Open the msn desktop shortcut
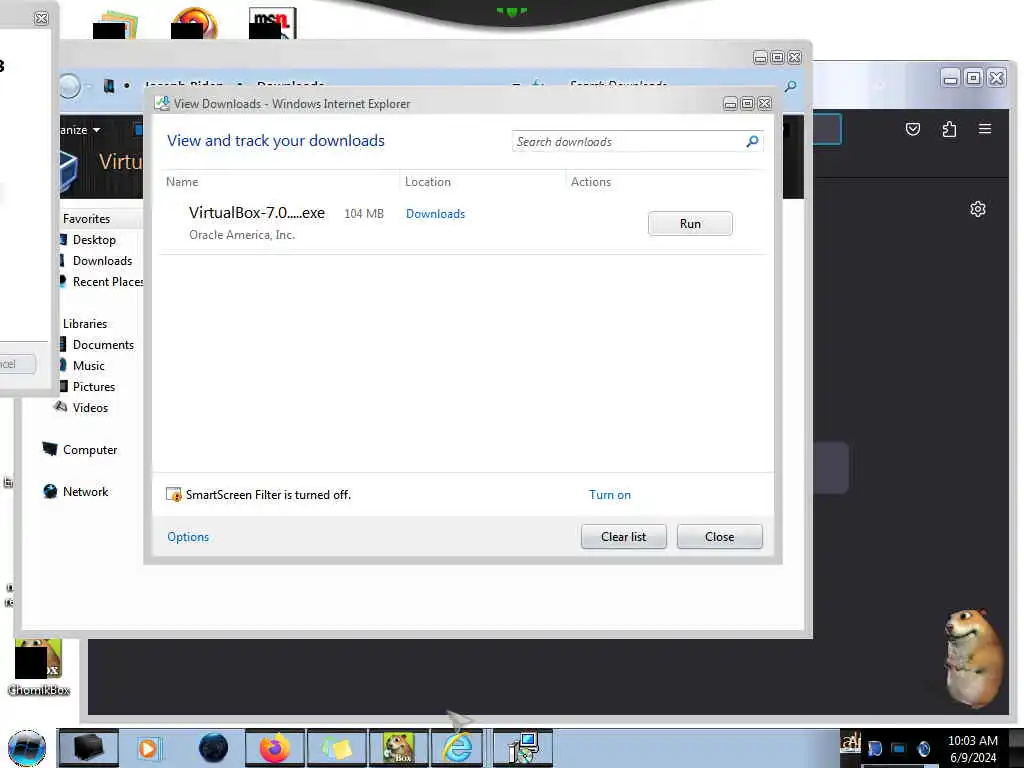1024x768 pixels. pos(272,23)
